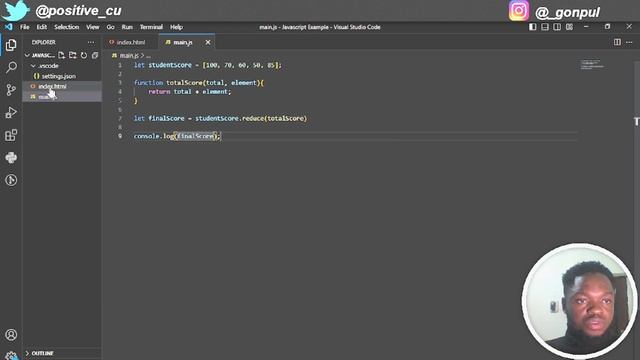640x360 pixels.
Task: Collapse all folders in Explorer
Action: pyautogui.click(x=95, y=55)
